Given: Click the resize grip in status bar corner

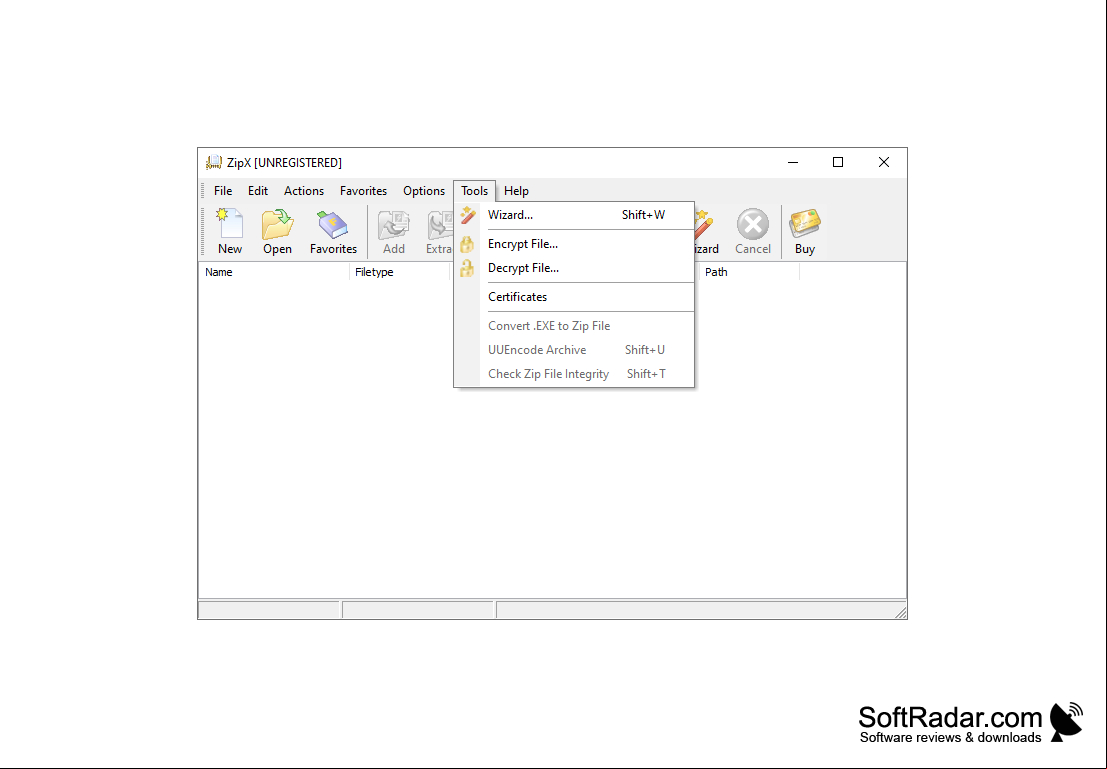Looking at the screenshot, I should coord(900,612).
